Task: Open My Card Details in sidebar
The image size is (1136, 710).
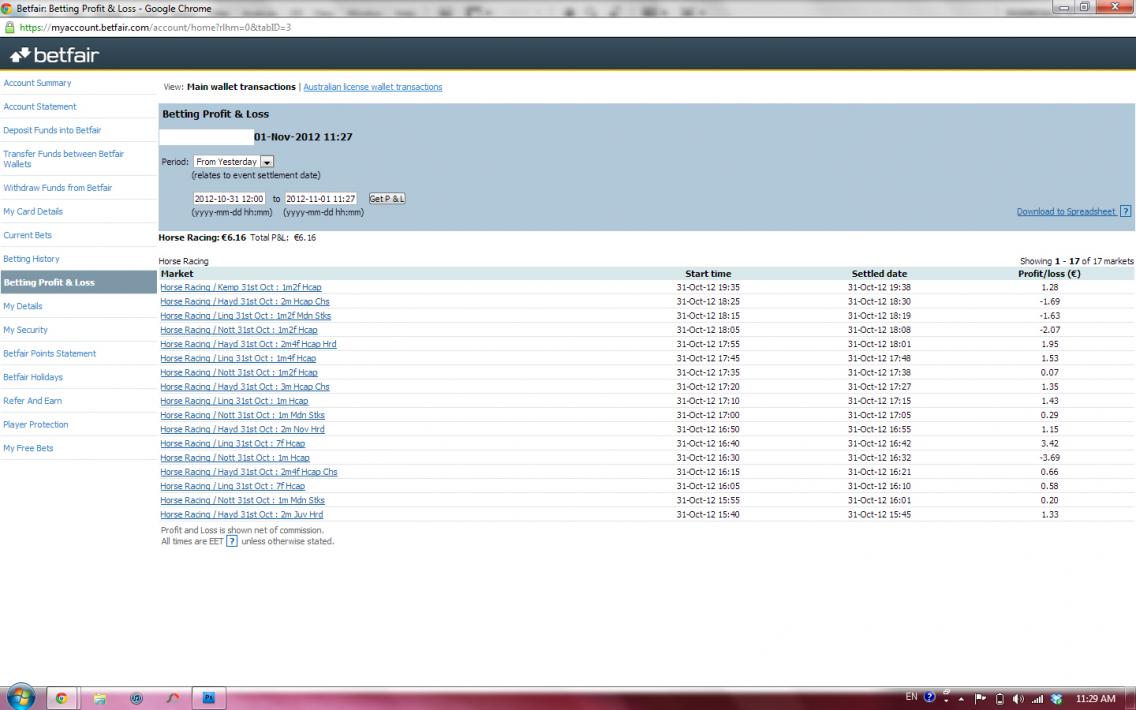Action: pos(33,212)
